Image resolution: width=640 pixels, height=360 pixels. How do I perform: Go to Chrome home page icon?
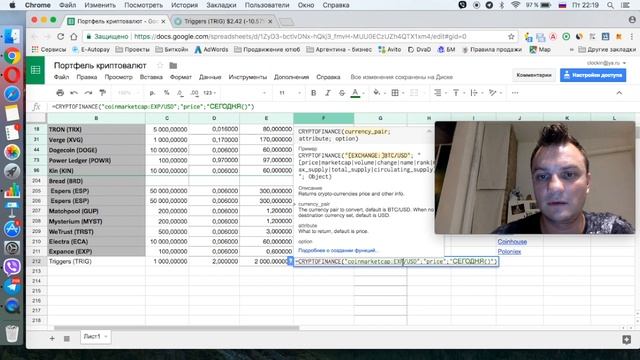[74, 36]
